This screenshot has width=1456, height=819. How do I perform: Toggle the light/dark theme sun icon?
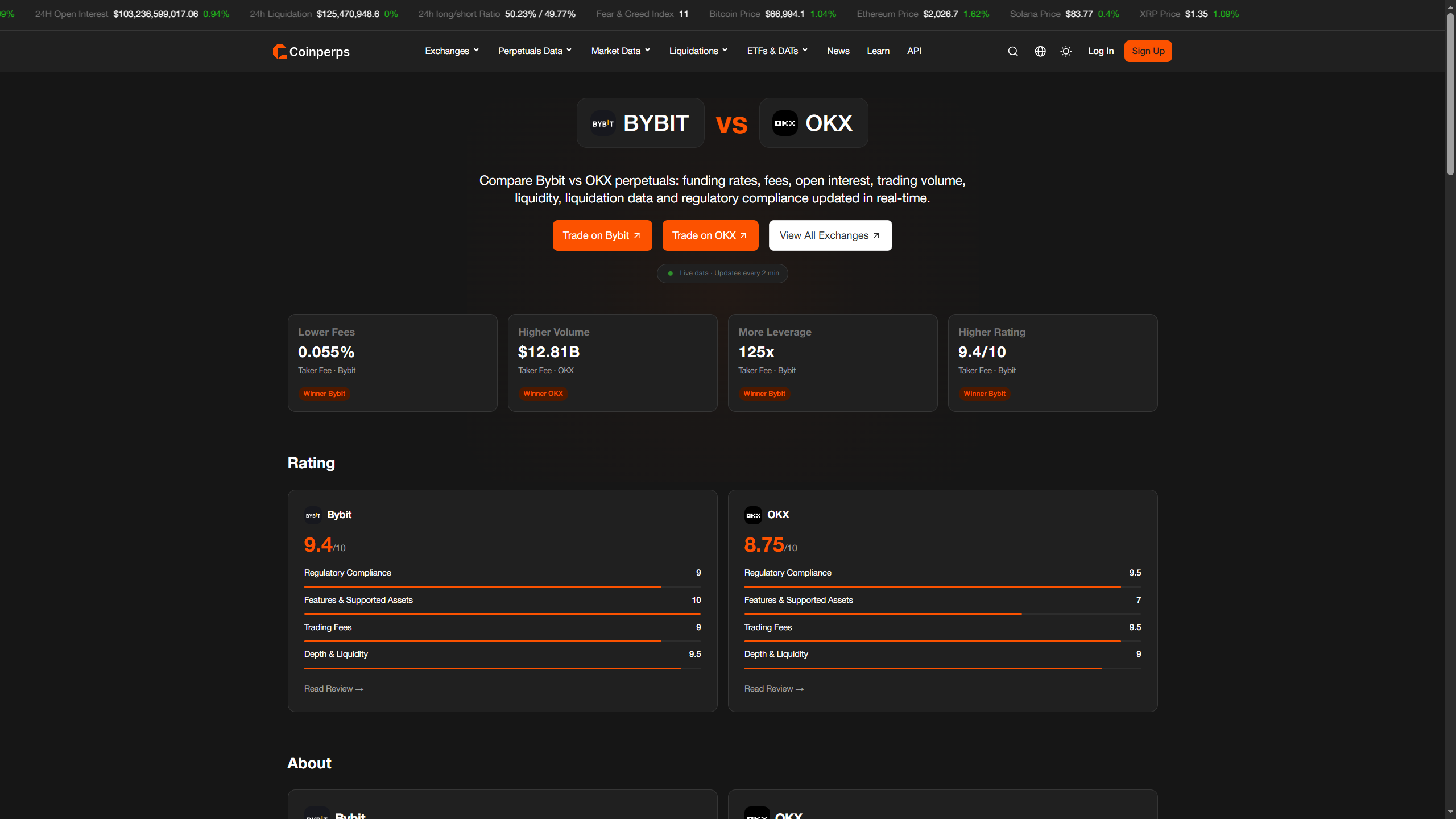[1066, 51]
